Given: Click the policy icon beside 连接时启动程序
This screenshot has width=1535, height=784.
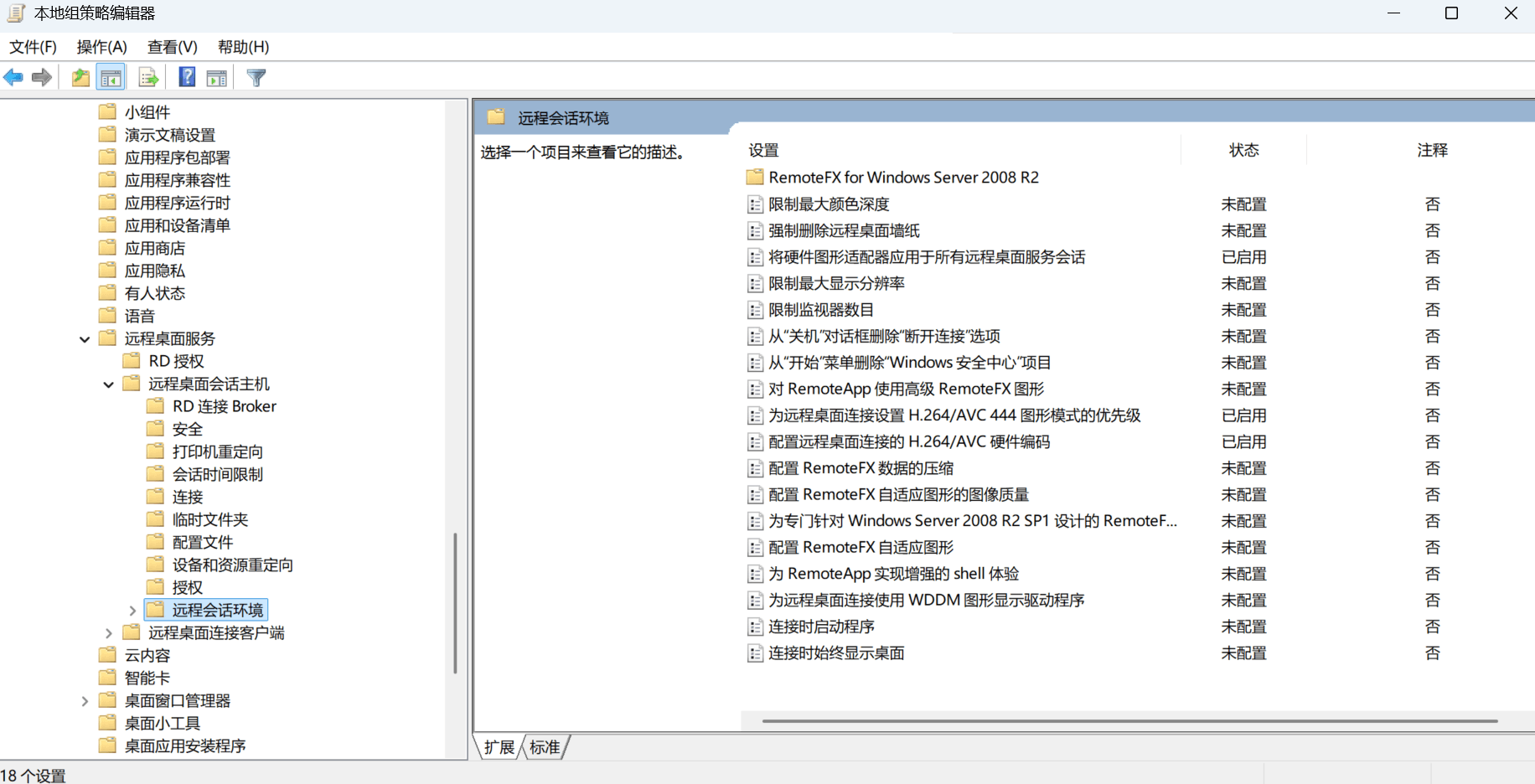Looking at the screenshot, I should pos(755,627).
